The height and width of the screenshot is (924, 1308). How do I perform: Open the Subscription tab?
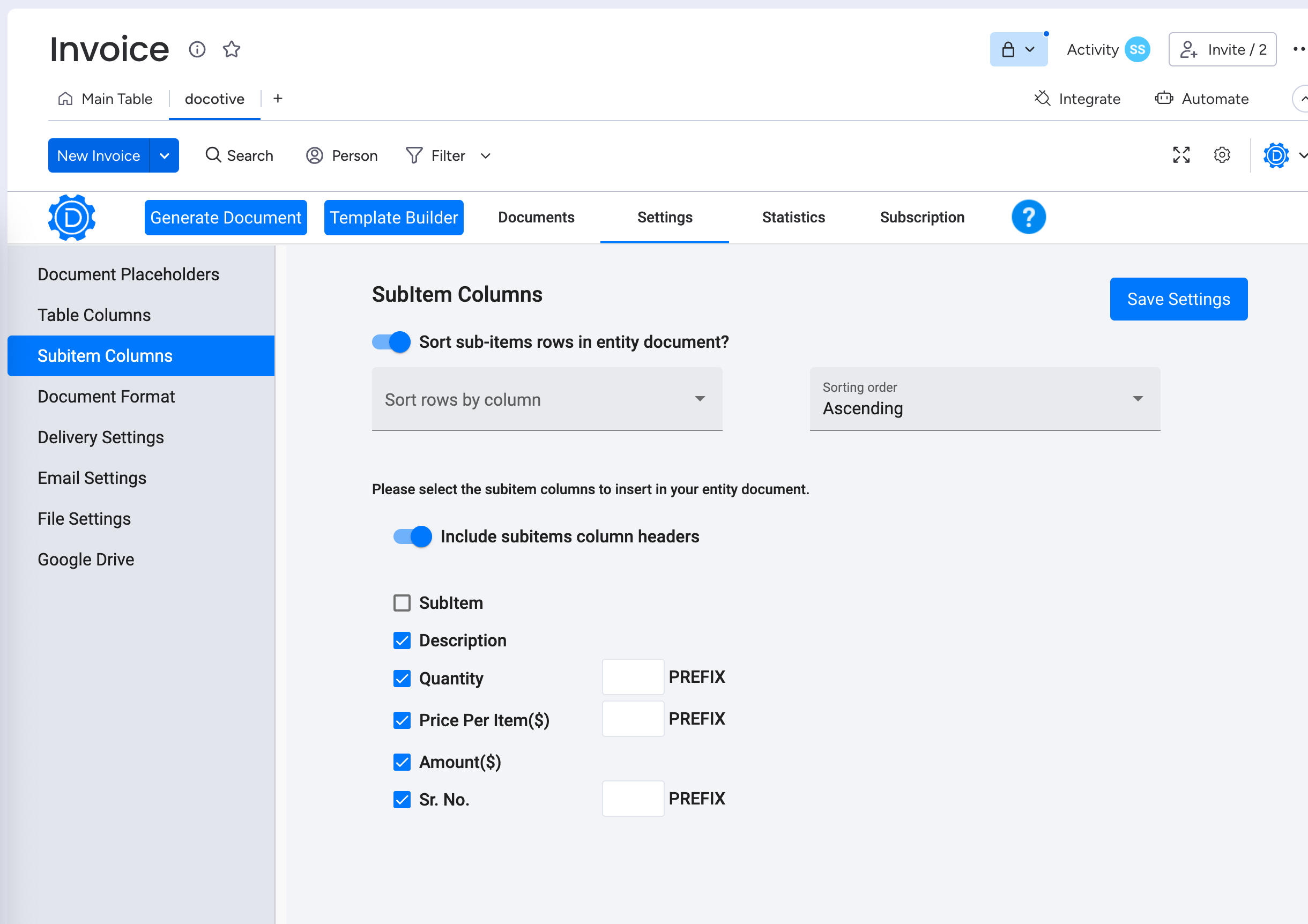coord(921,218)
